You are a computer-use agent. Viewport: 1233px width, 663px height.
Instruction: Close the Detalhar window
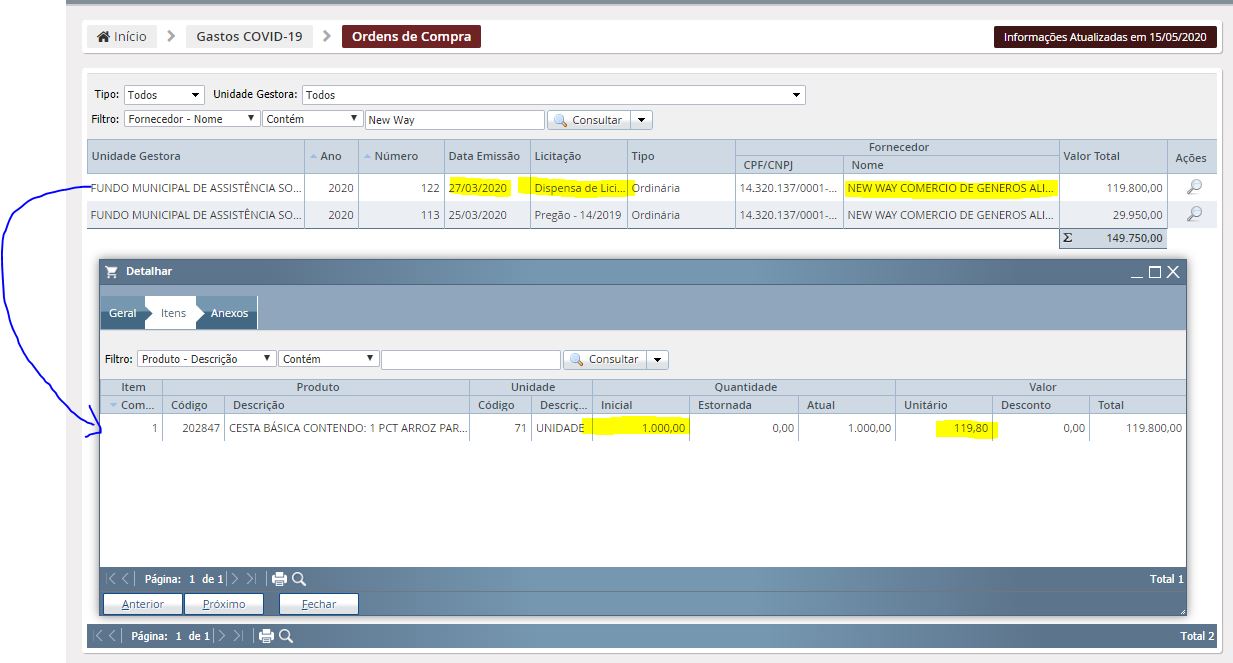point(1173,272)
